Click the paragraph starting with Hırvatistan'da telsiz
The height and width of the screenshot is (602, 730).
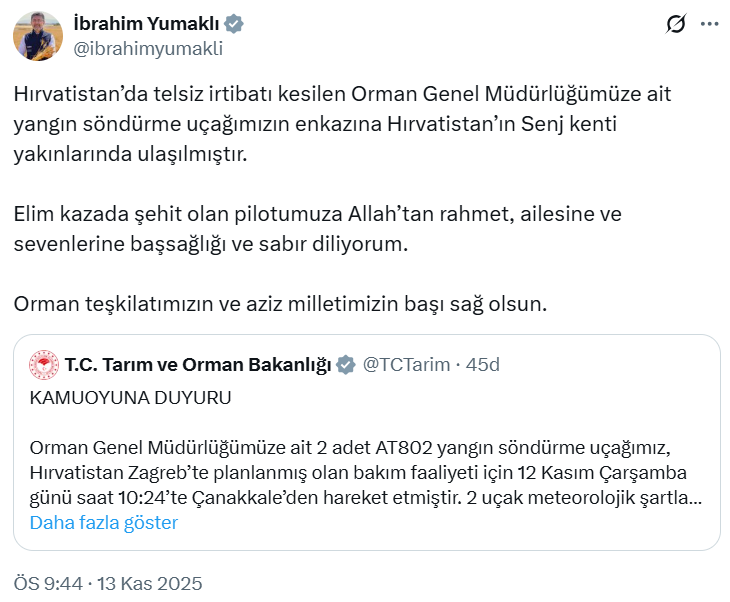coord(340,125)
